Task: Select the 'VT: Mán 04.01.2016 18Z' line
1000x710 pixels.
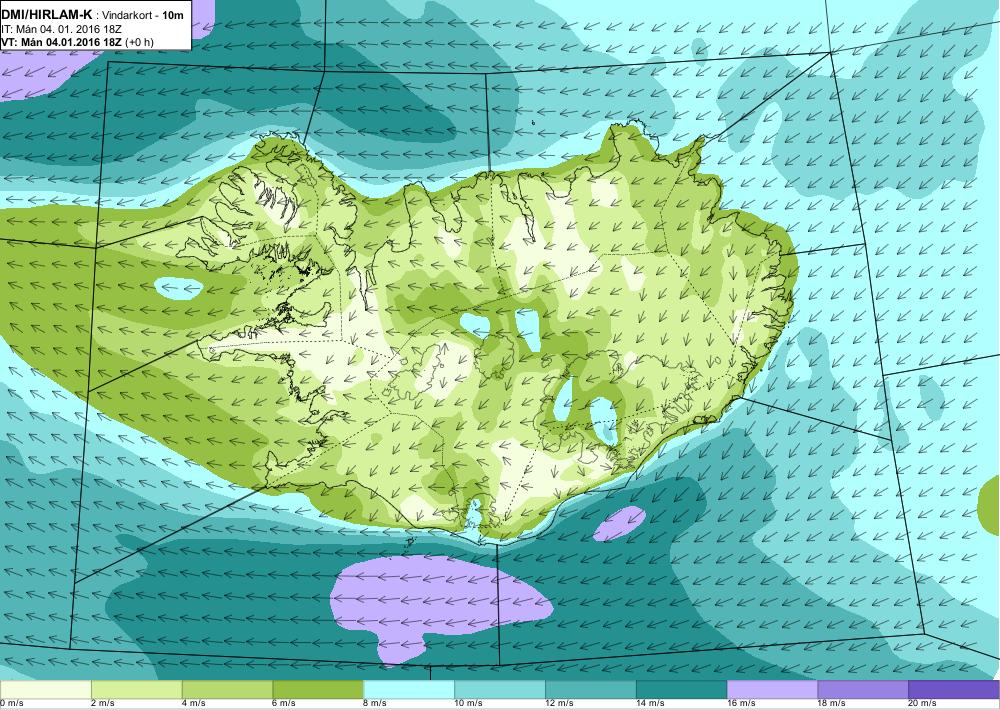Action: click(62, 42)
